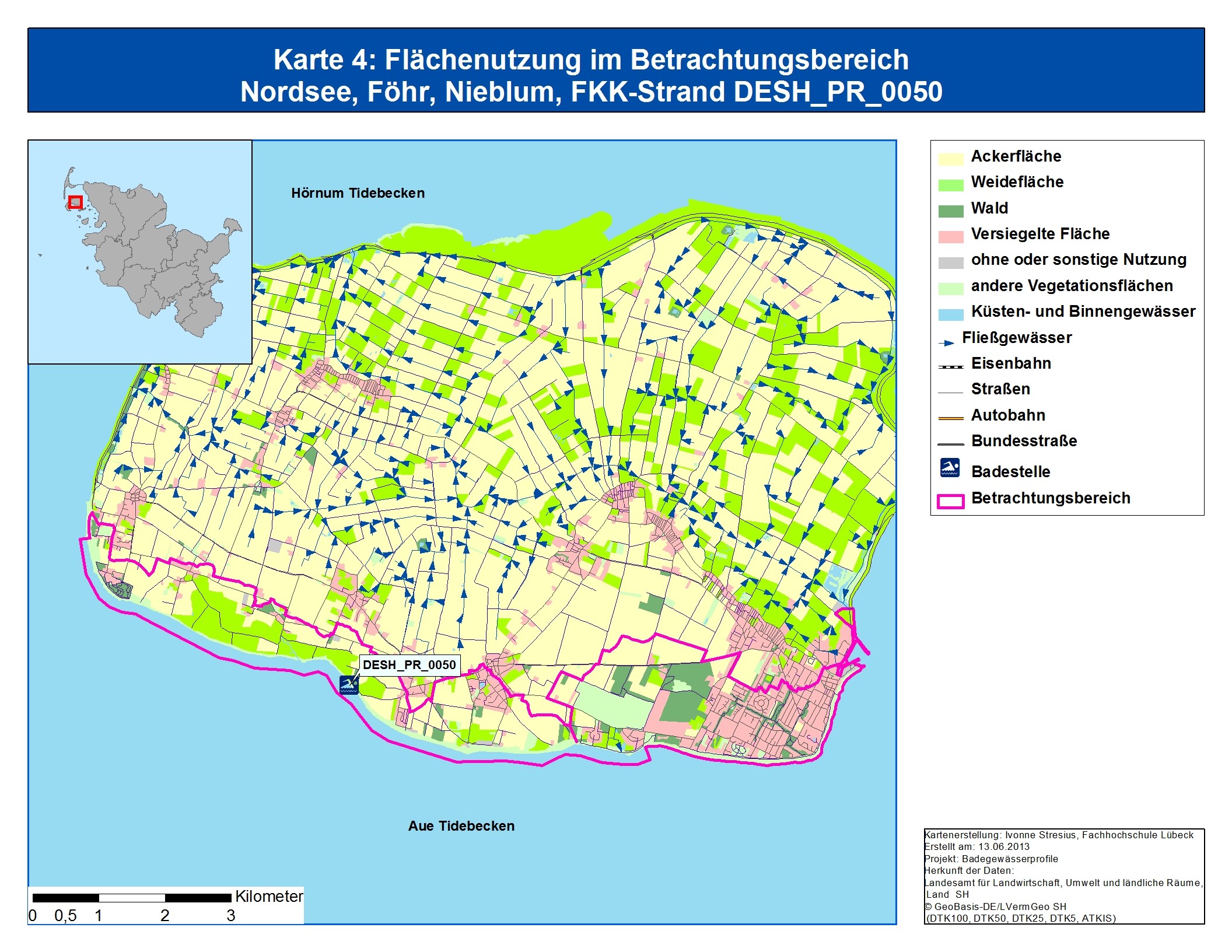The height and width of the screenshot is (952, 1232).
Task: Click 'Kartenerstellung: Ivonne Stresius' credit line
Action: [1059, 835]
